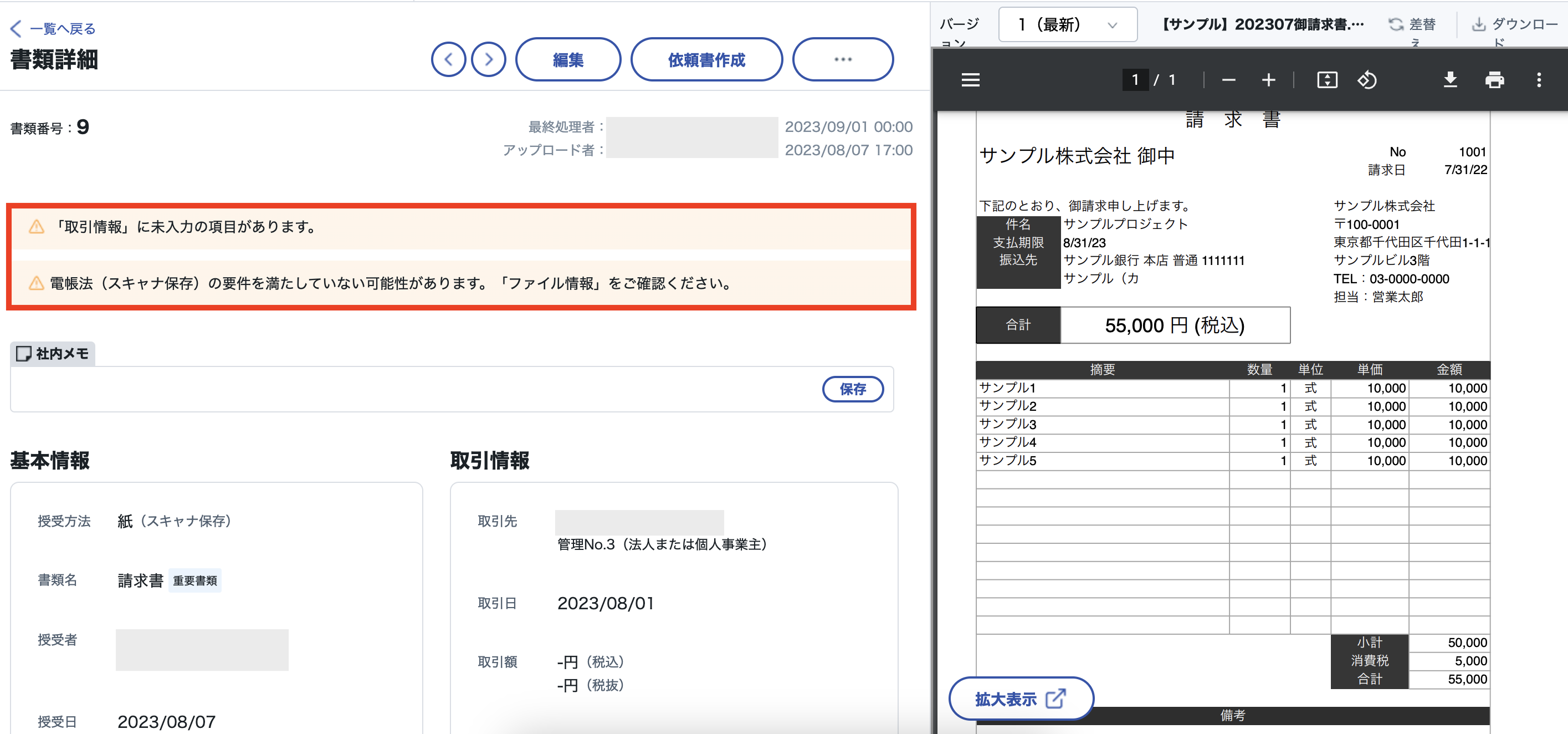Select the 社内メモ tab label
The height and width of the screenshot is (734, 1568).
(53, 353)
